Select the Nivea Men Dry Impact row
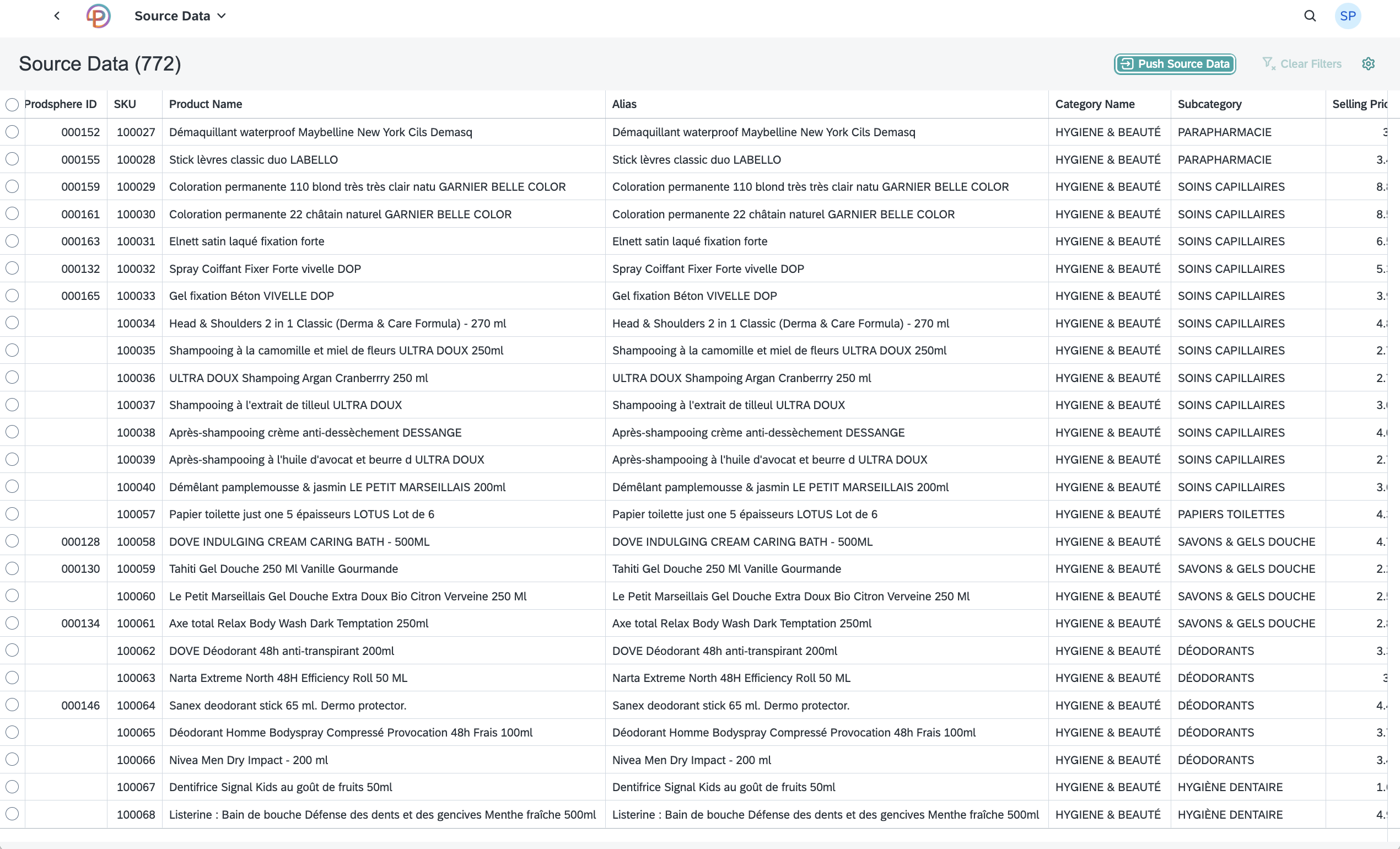The image size is (1400, 849). click(x=12, y=759)
